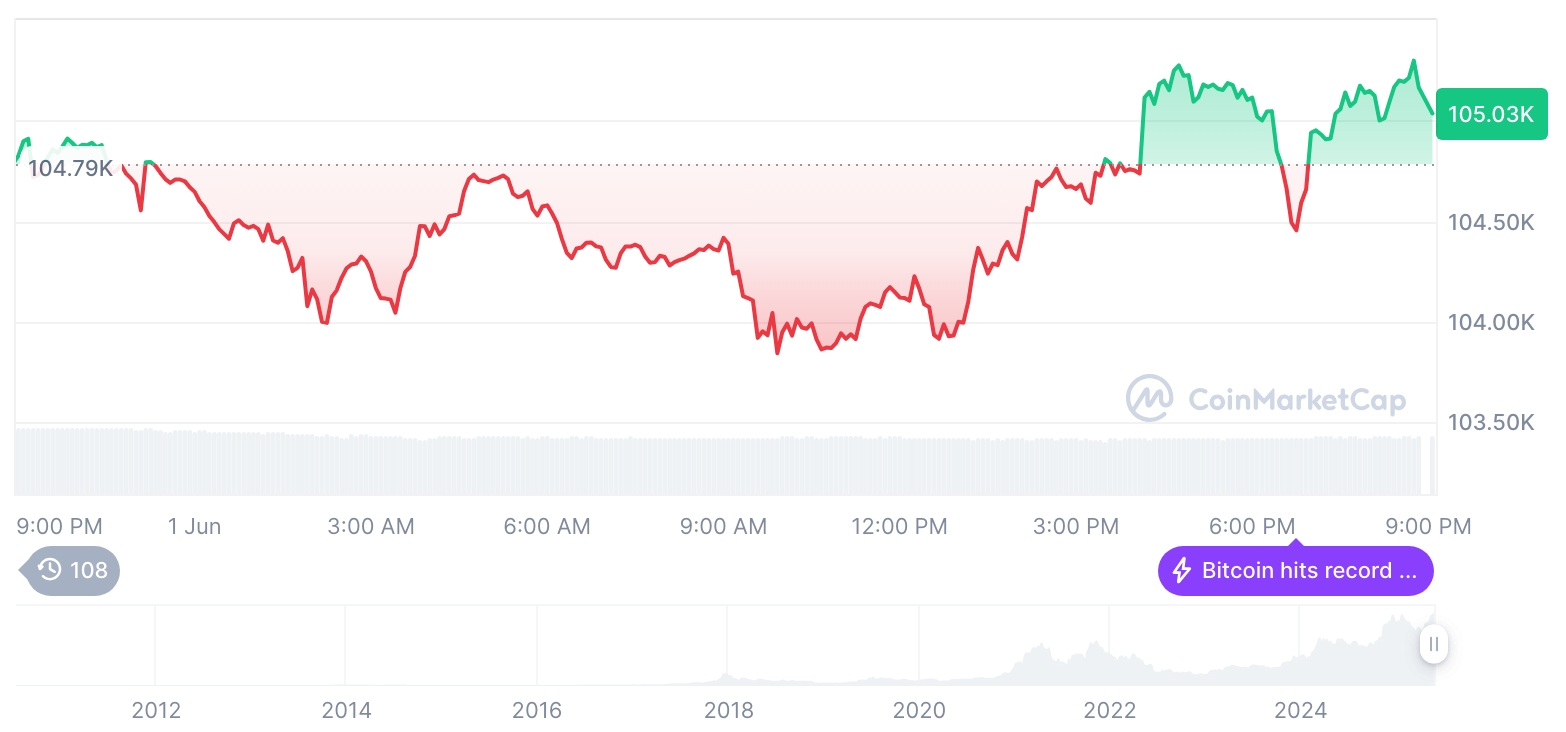Click the 108 count on the history badge
Screen dimensions: 1566x732
tap(89, 570)
